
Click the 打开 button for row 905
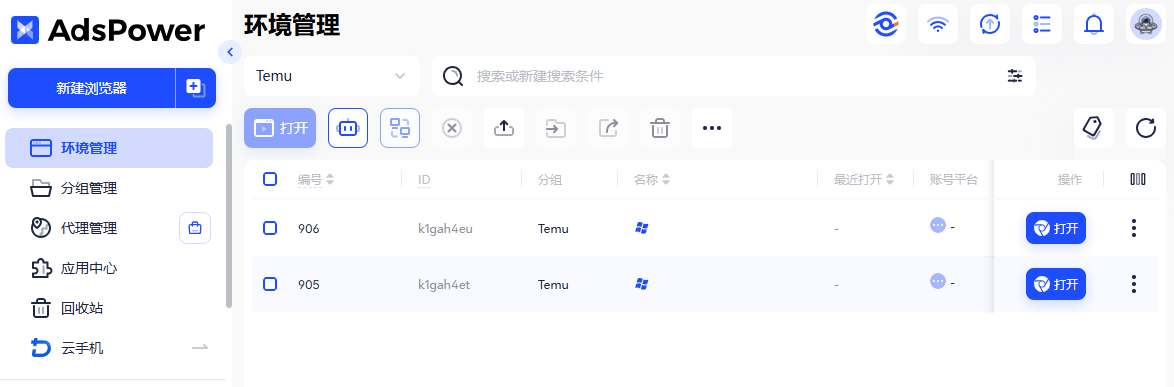[x=1056, y=284]
